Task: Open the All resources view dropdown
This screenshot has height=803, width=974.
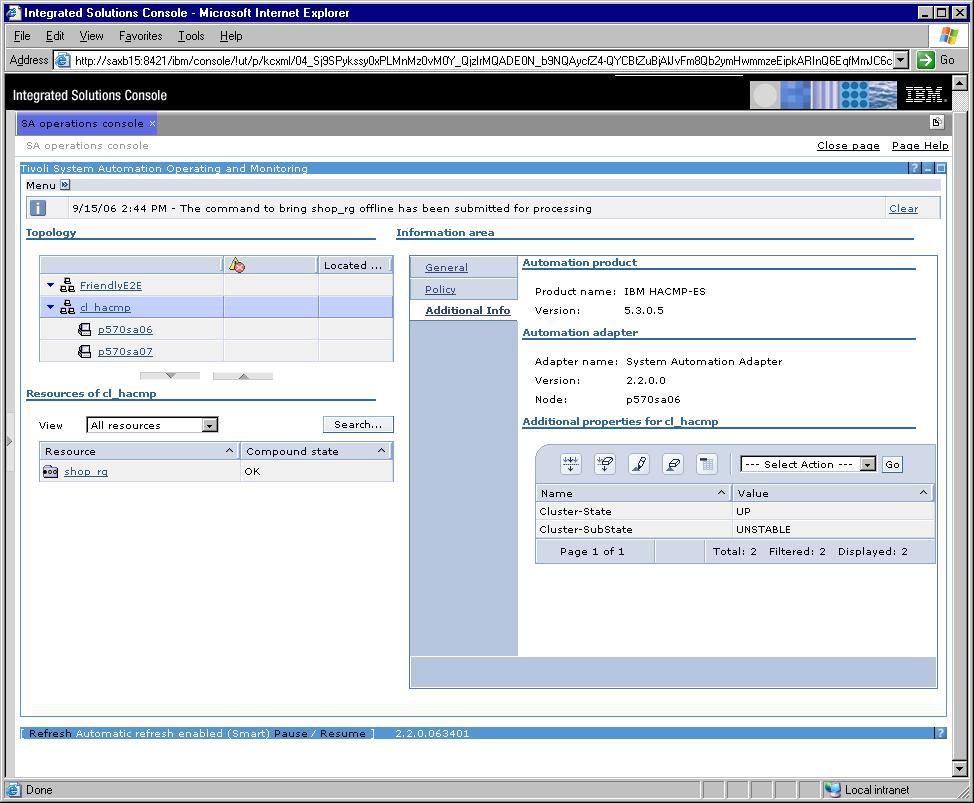Action: [x=210, y=425]
